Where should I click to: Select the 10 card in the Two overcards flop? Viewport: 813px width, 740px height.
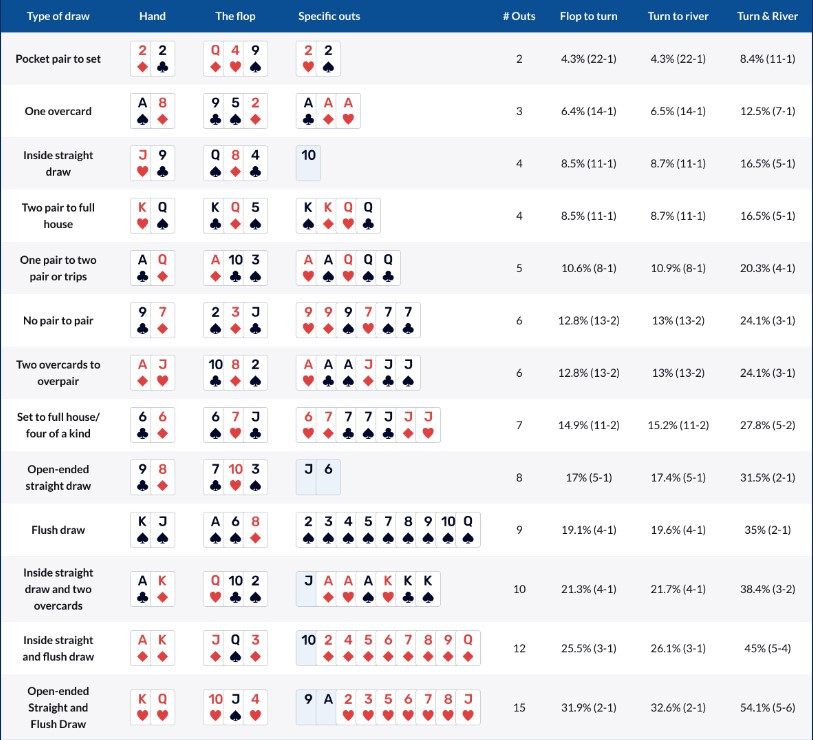click(x=215, y=373)
